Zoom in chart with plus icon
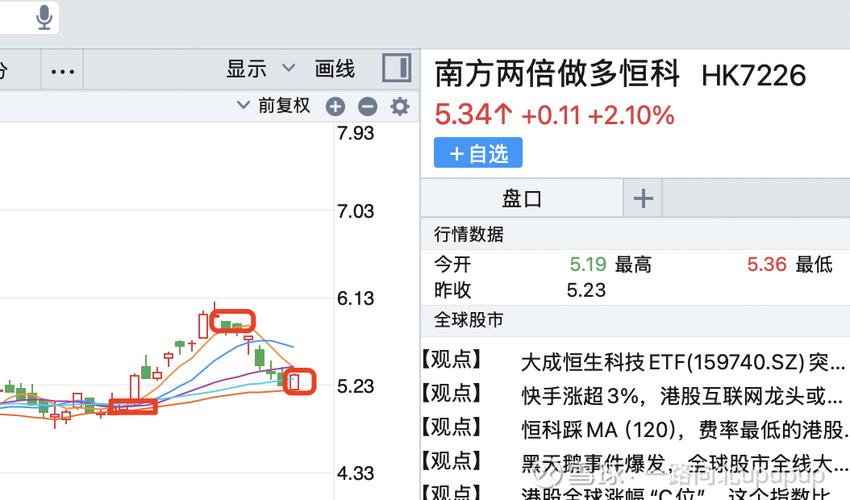The image size is (850, 500). [x=336, y=106]
